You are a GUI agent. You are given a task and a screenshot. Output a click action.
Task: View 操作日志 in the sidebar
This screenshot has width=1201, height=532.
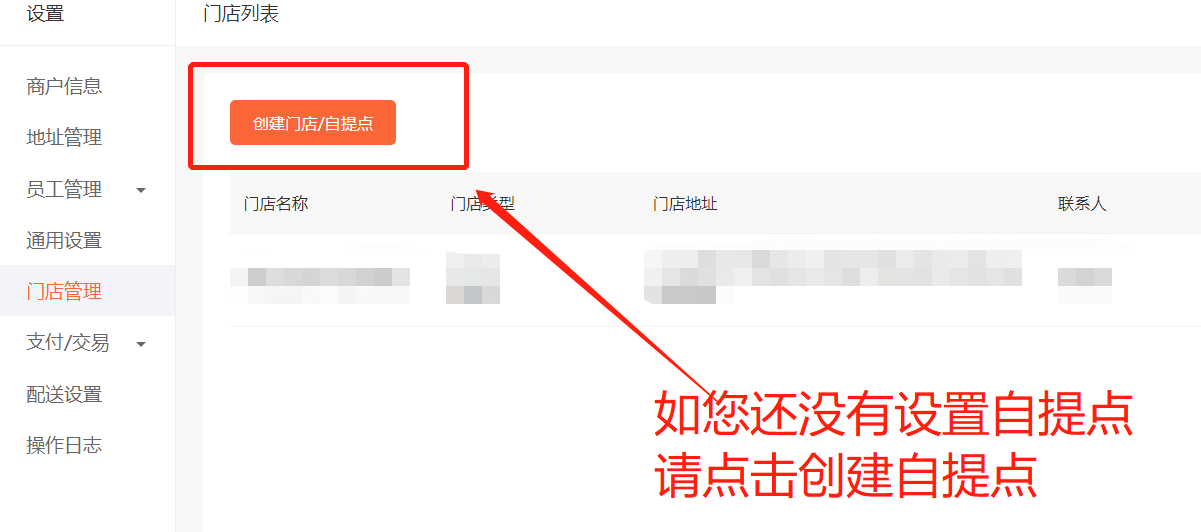click(64, 446)
